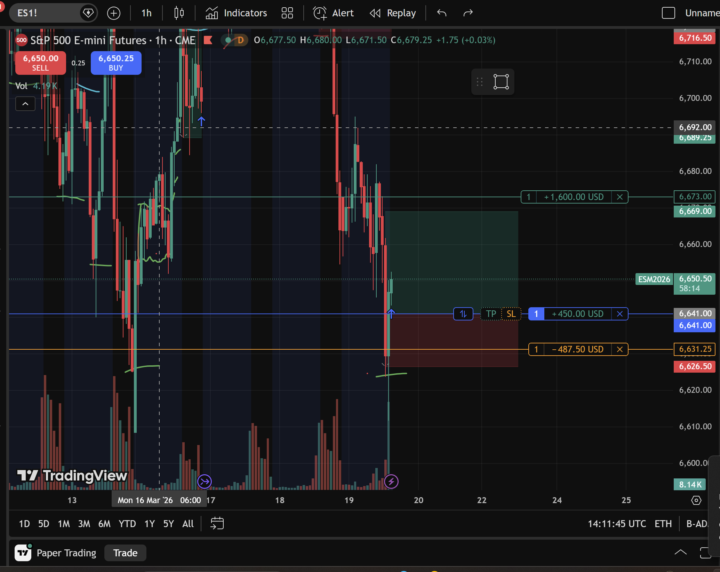Open the go to date calendar icon
Image resolution: width=720 pixels, height=572 pixels.
point(217,524)
